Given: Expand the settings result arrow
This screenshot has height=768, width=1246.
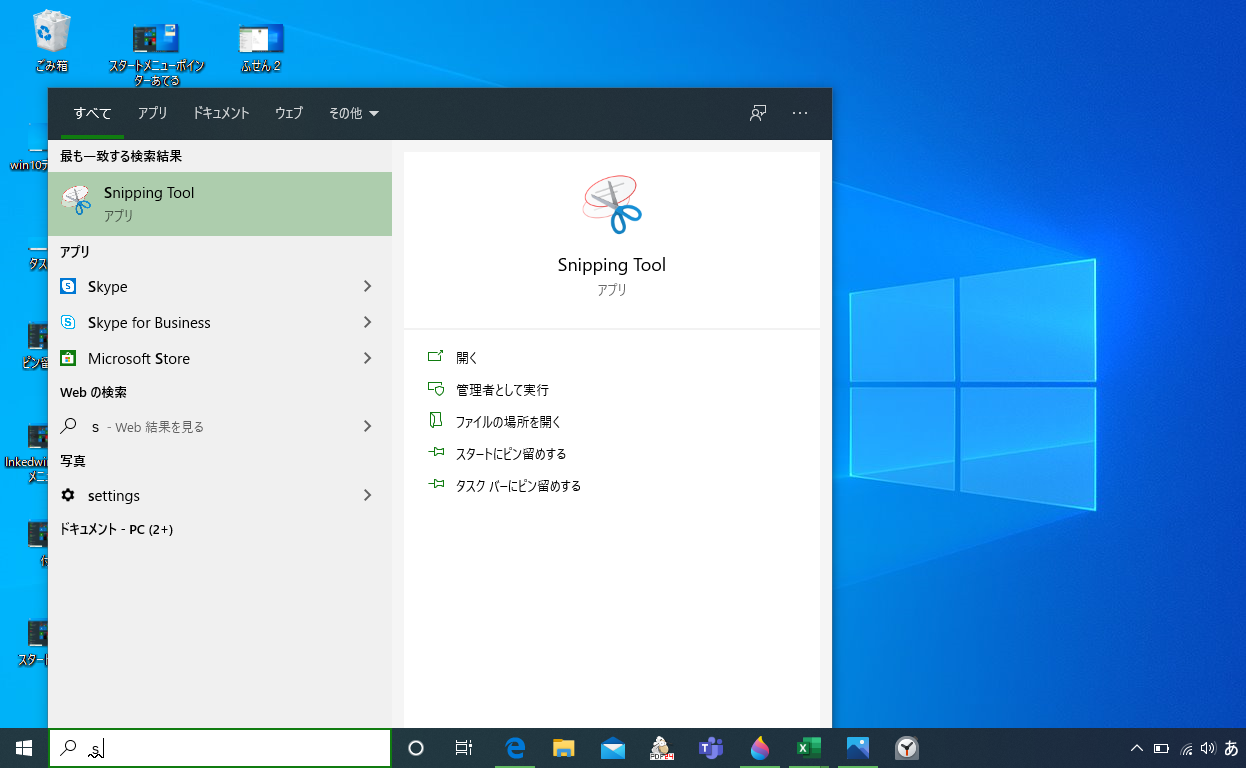Looking at the screenshot, I should pos(367,495).
